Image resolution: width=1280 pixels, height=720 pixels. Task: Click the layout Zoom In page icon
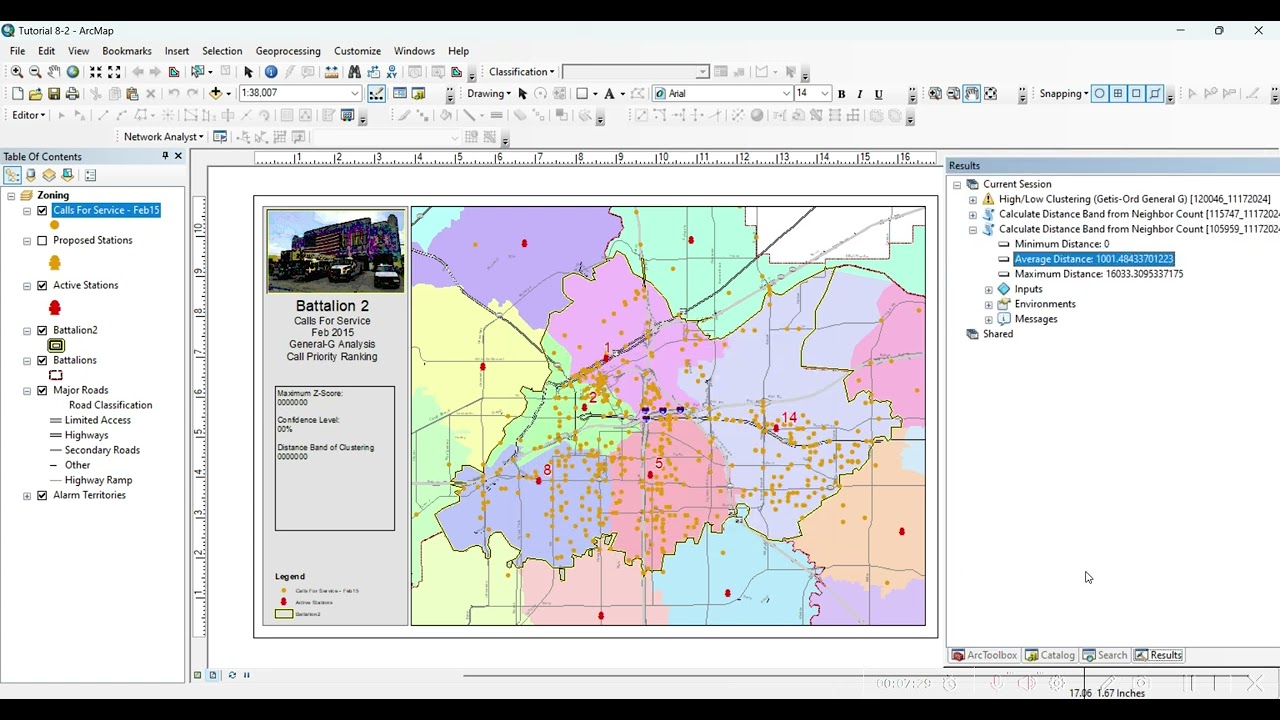click(x=935, y=94)
